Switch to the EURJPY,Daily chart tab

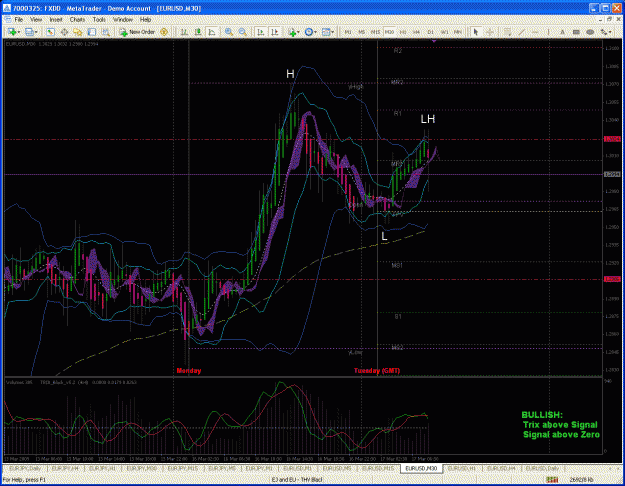click(25, 468)
